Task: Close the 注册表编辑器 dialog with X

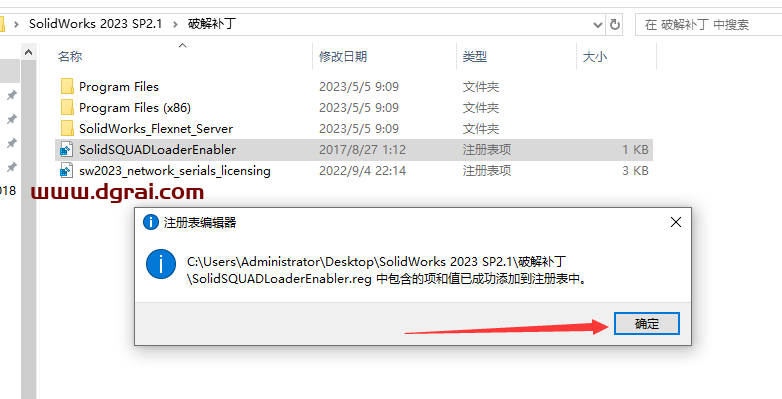Action: (676, 222)
